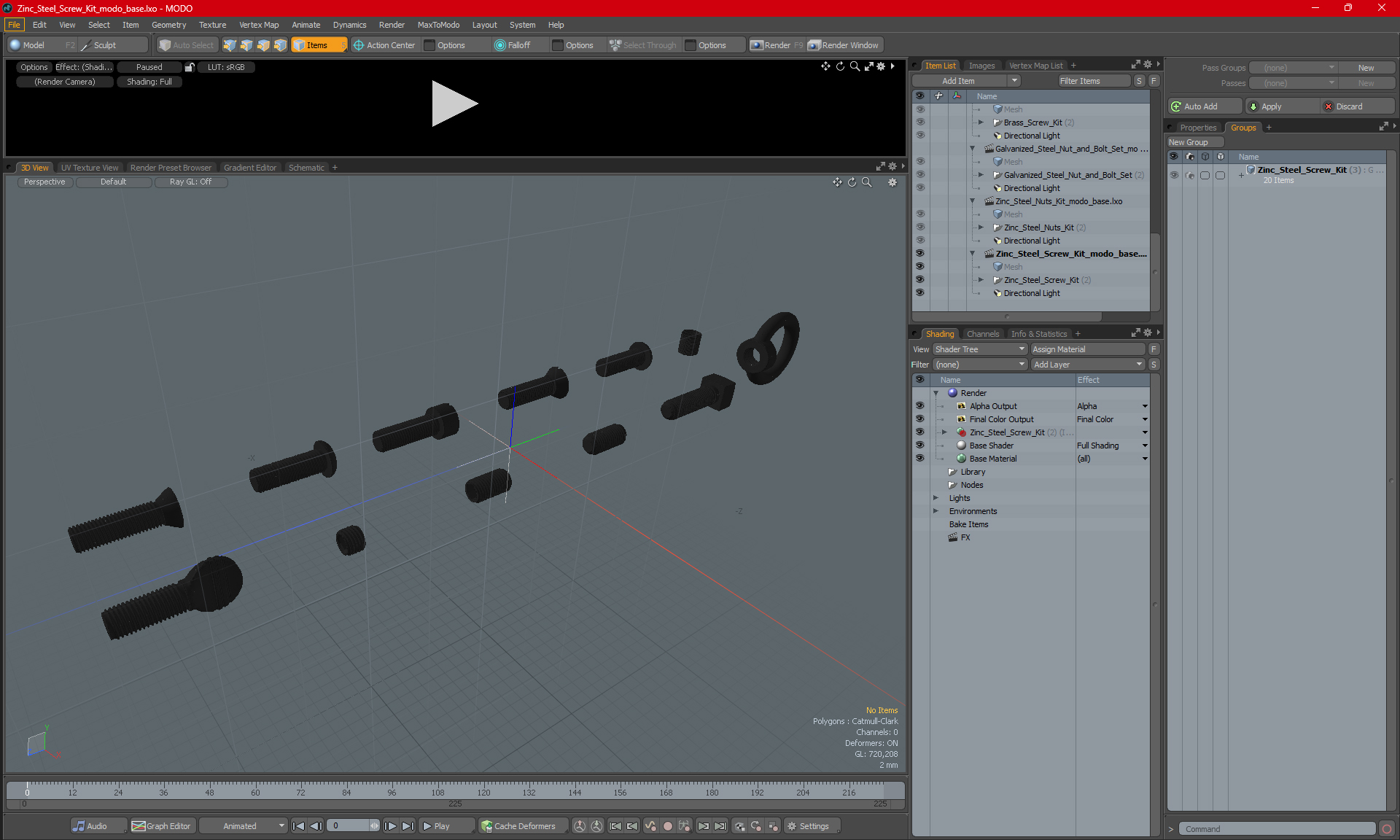
Task: Toggle visibility of Base Shader layer
Action: pos(919,446)
